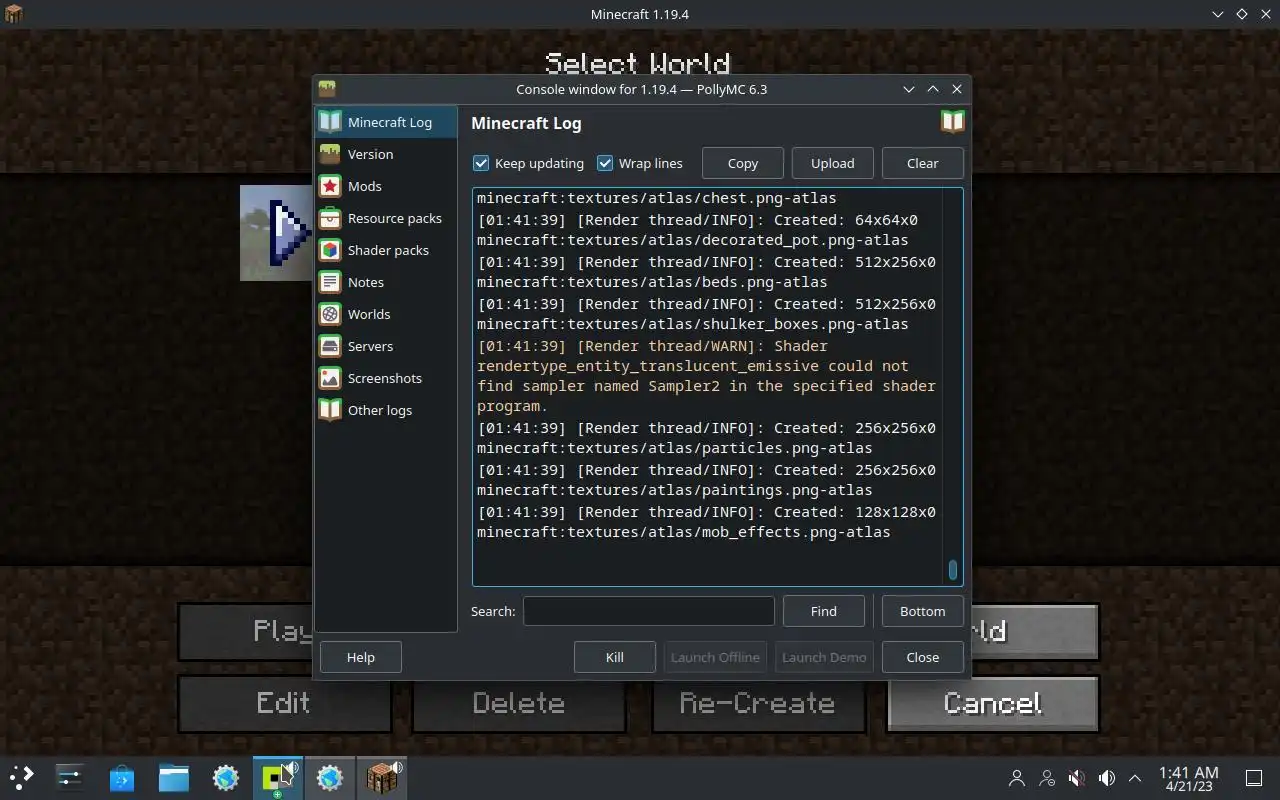1280x800 pixels.
Task: Click the PollyMC icon in console title bar
Action: click(x=327, y=89)
